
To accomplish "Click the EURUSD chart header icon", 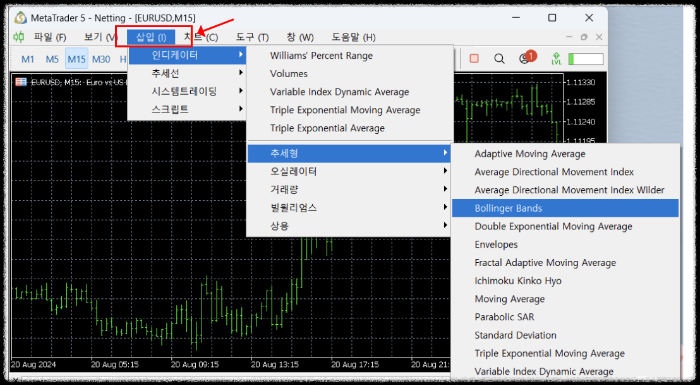I will (21, 82).
